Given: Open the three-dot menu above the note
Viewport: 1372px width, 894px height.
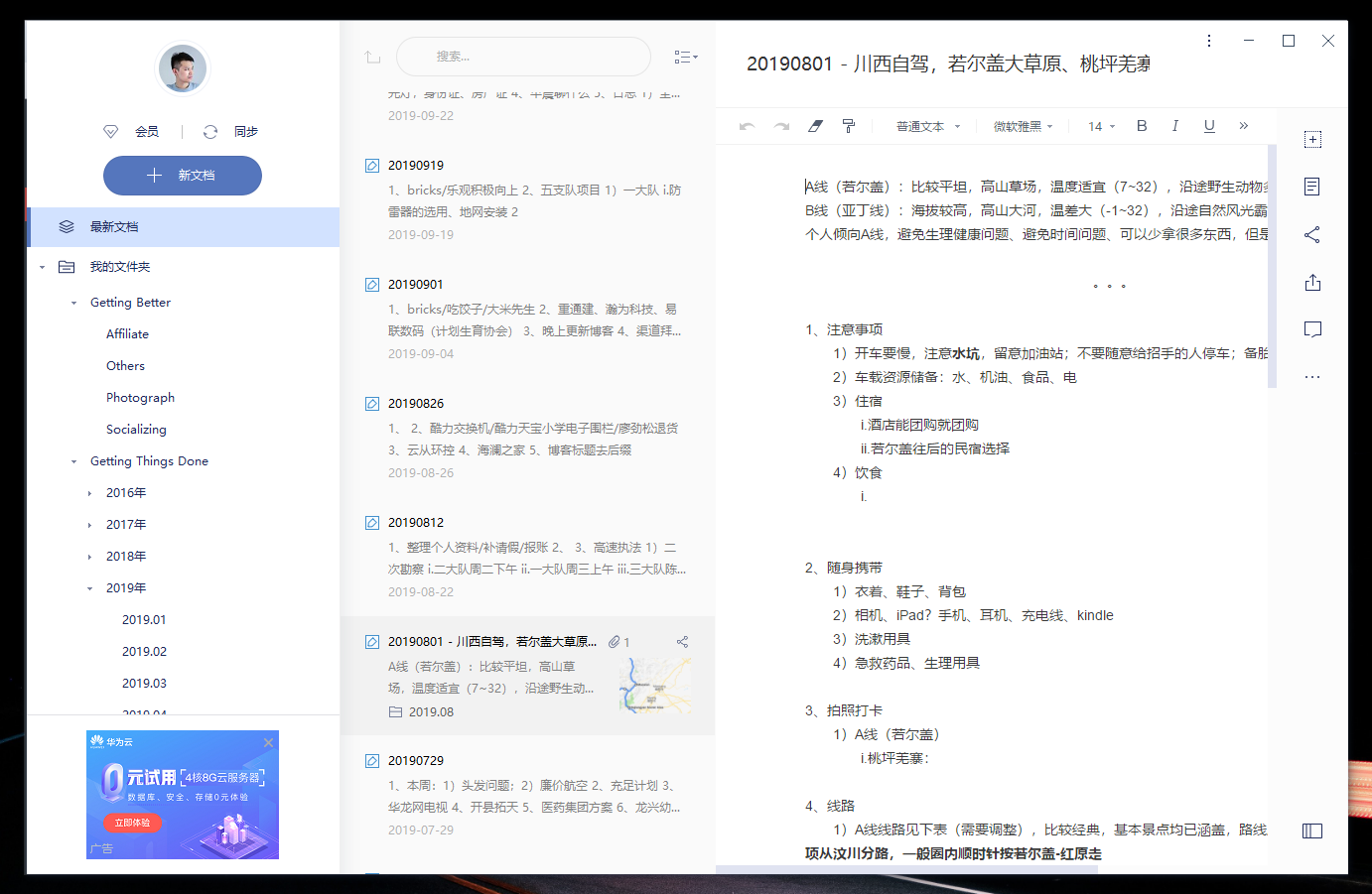Looking at the screenshot, I should click(x=1208, y=40).
